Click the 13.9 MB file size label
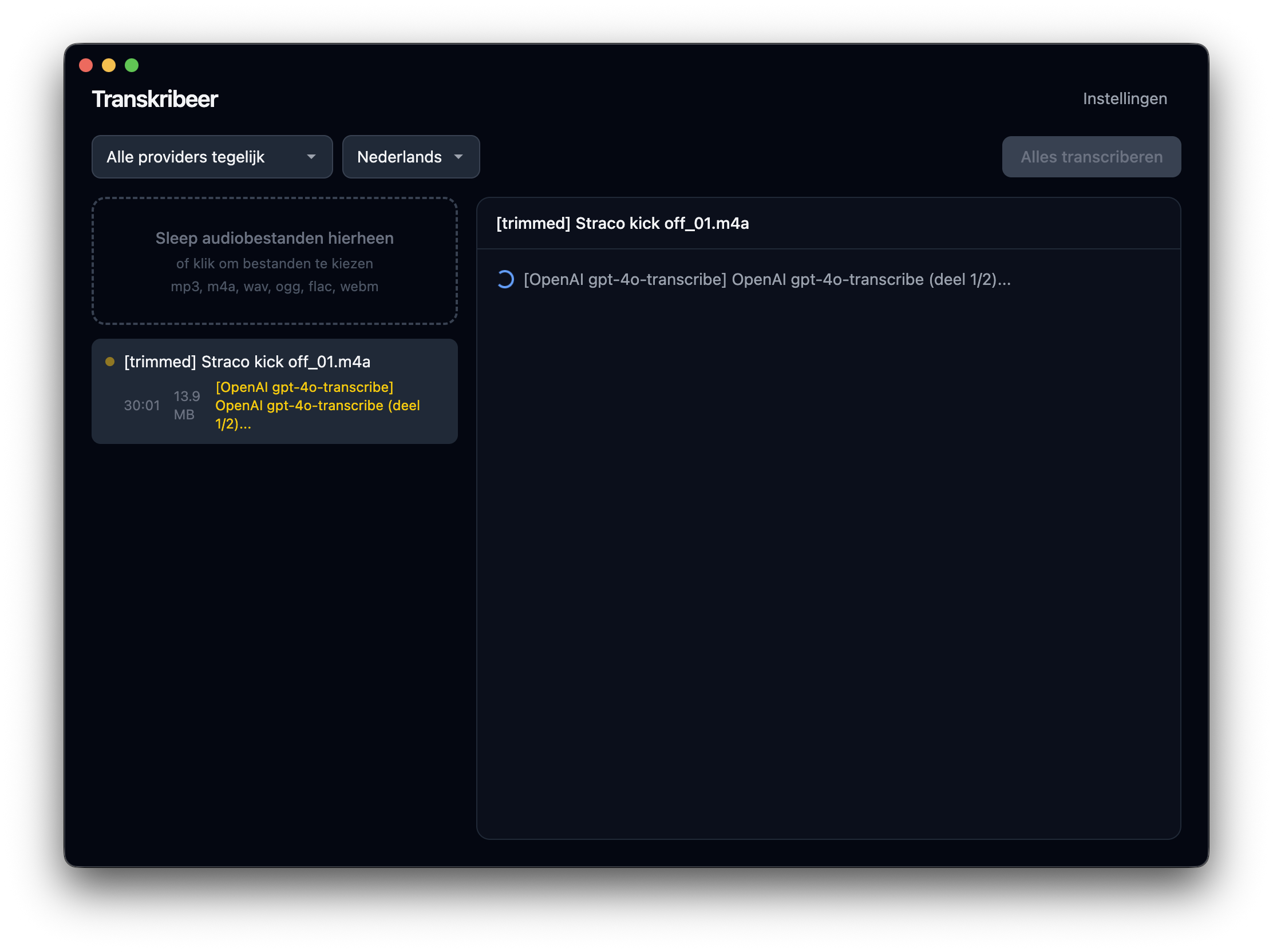 point(187,406)
